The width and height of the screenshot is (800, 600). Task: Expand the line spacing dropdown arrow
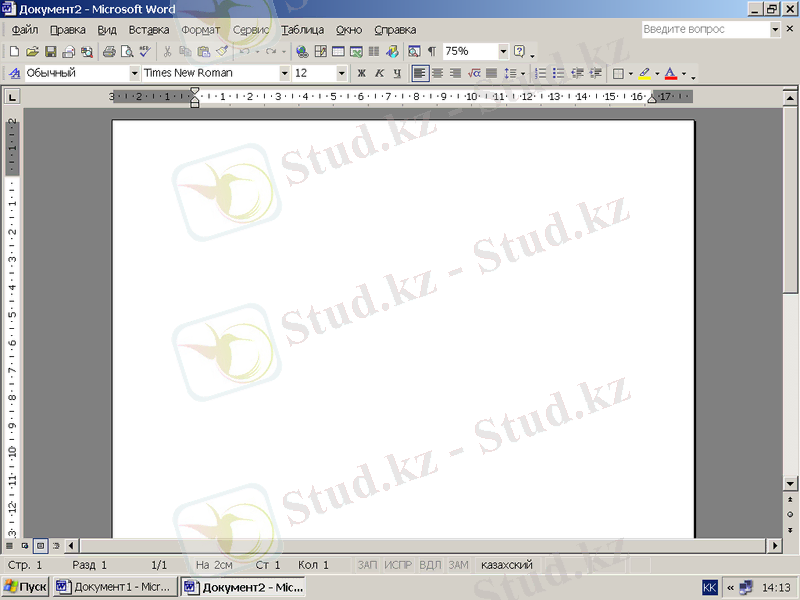tap(523, 73)
